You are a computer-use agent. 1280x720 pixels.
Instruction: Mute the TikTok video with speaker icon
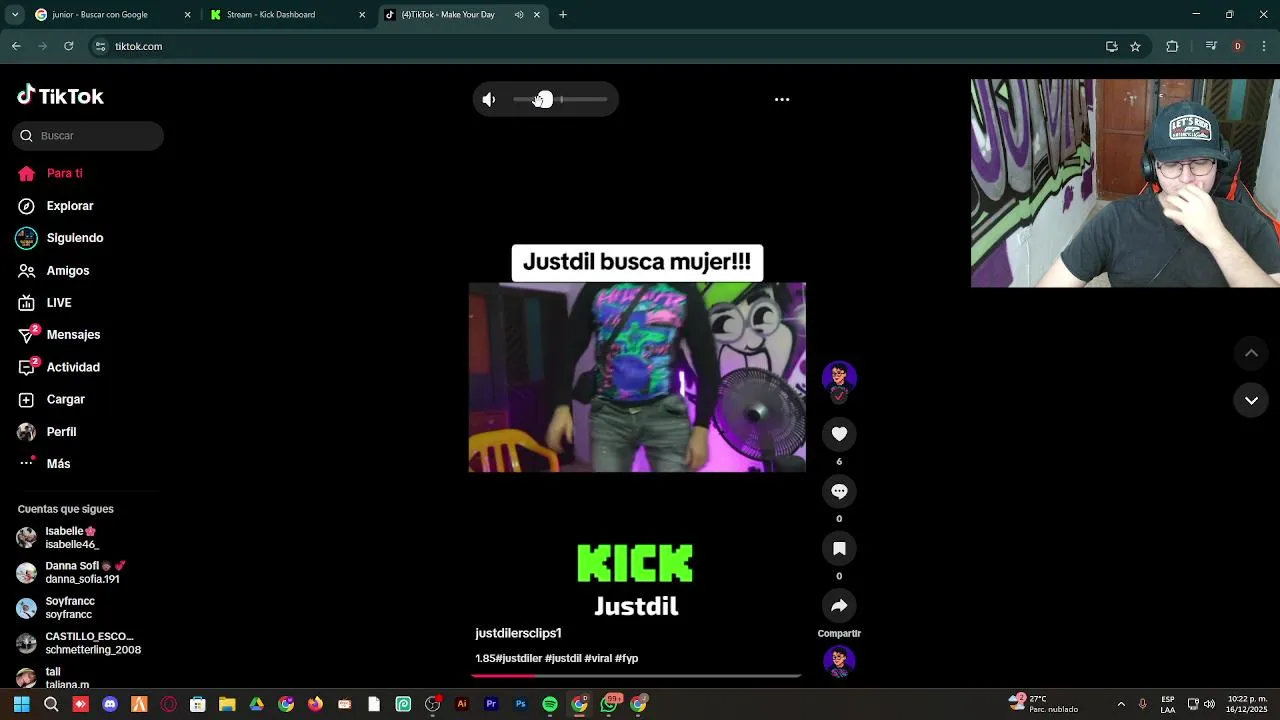[488, 99]
